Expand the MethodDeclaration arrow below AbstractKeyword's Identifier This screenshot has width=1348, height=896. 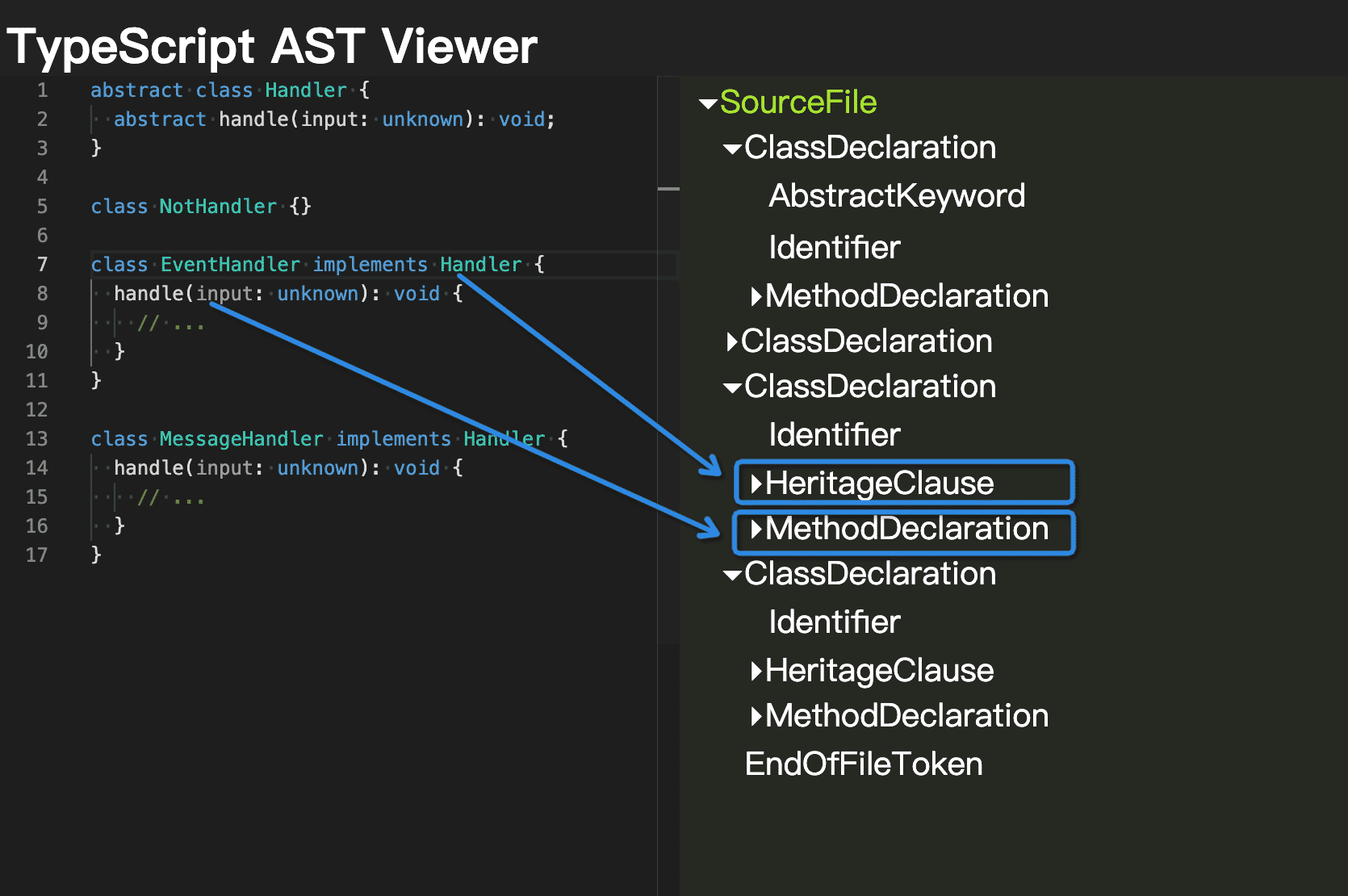point(756,297)
